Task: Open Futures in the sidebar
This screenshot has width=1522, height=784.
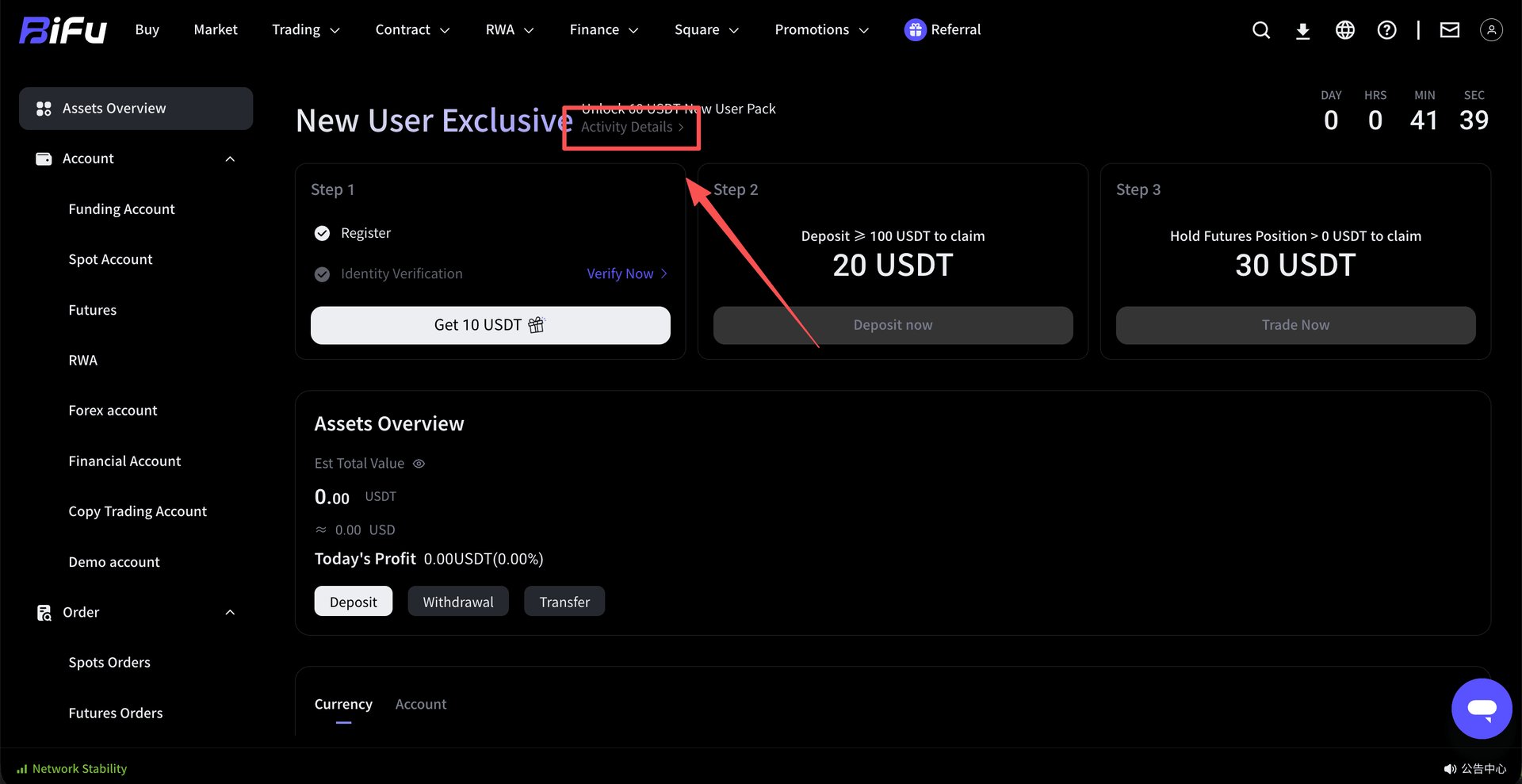Action: [92, 310]
